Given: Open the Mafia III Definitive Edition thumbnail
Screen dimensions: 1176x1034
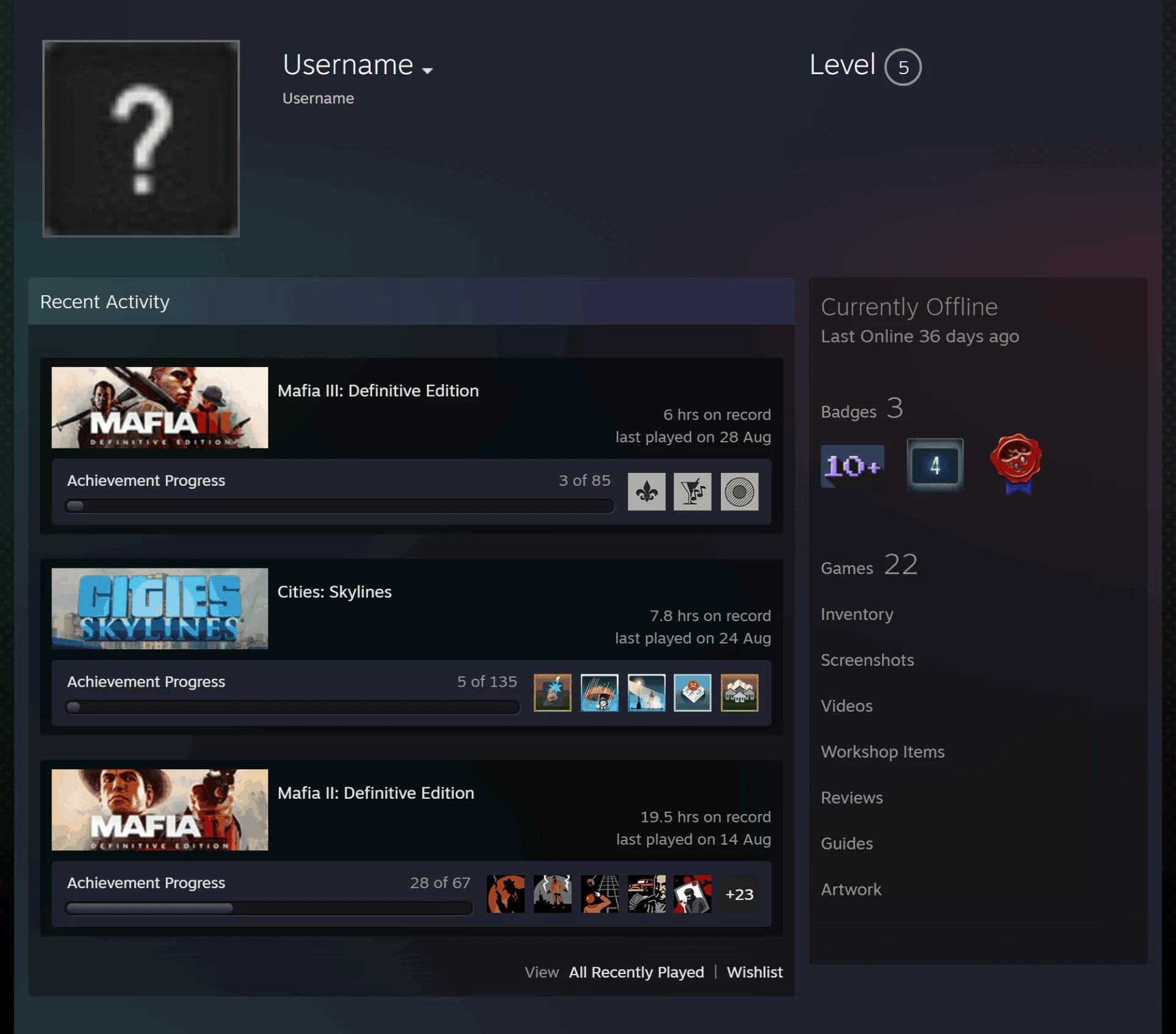Looking at the screenshot, I should 160,407.
